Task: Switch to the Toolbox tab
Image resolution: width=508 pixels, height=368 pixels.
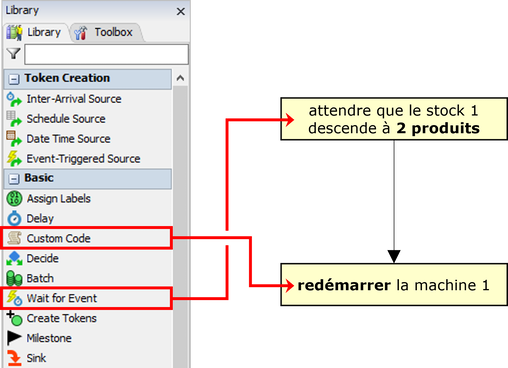Action: 106,33
